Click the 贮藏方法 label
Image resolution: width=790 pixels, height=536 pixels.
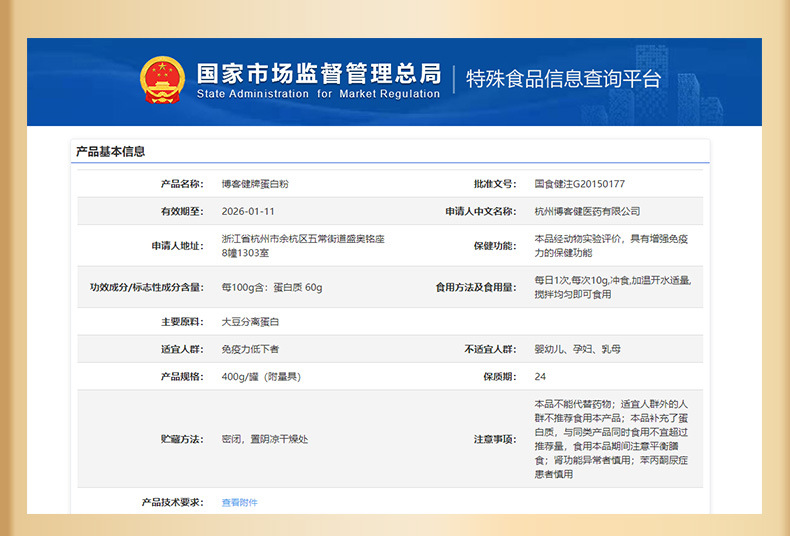coord(182,439)
